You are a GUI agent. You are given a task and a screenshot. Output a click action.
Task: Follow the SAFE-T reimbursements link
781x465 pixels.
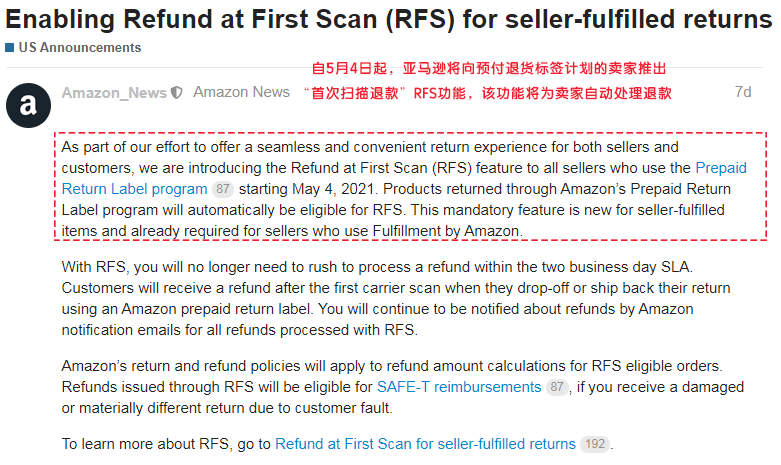coord(458,386)
